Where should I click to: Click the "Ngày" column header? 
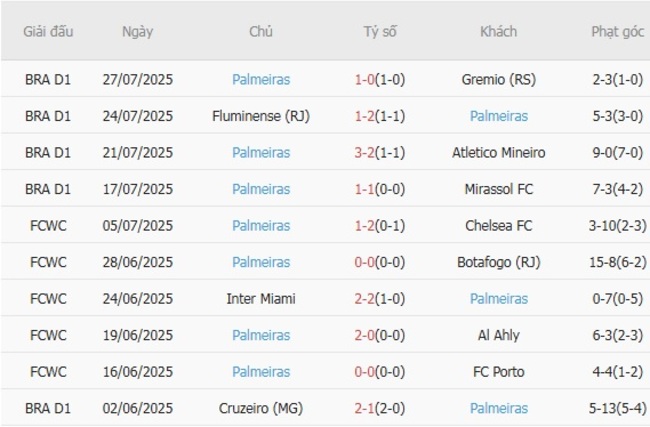point(137,31)
